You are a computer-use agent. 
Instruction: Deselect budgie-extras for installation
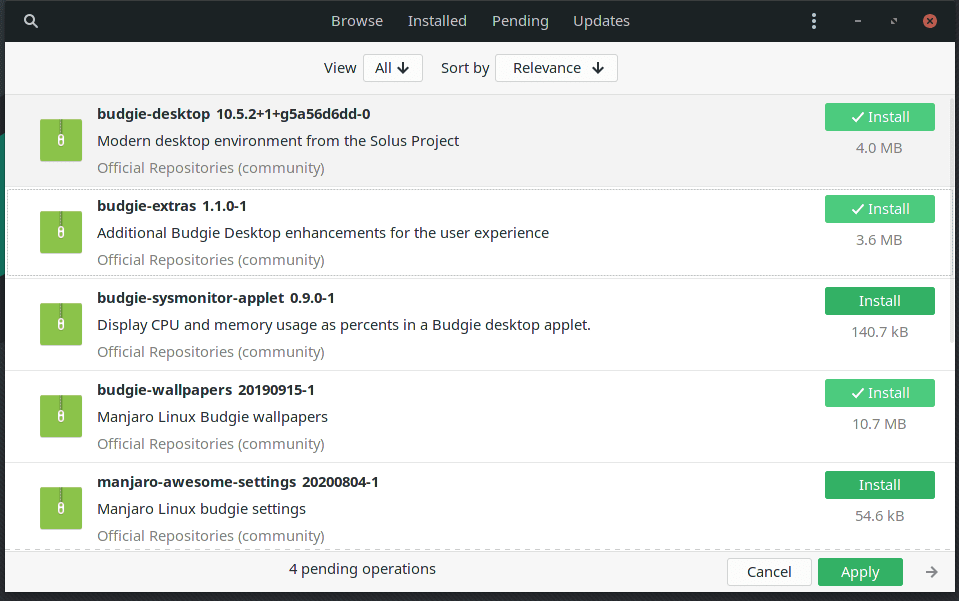coord(879,209)
